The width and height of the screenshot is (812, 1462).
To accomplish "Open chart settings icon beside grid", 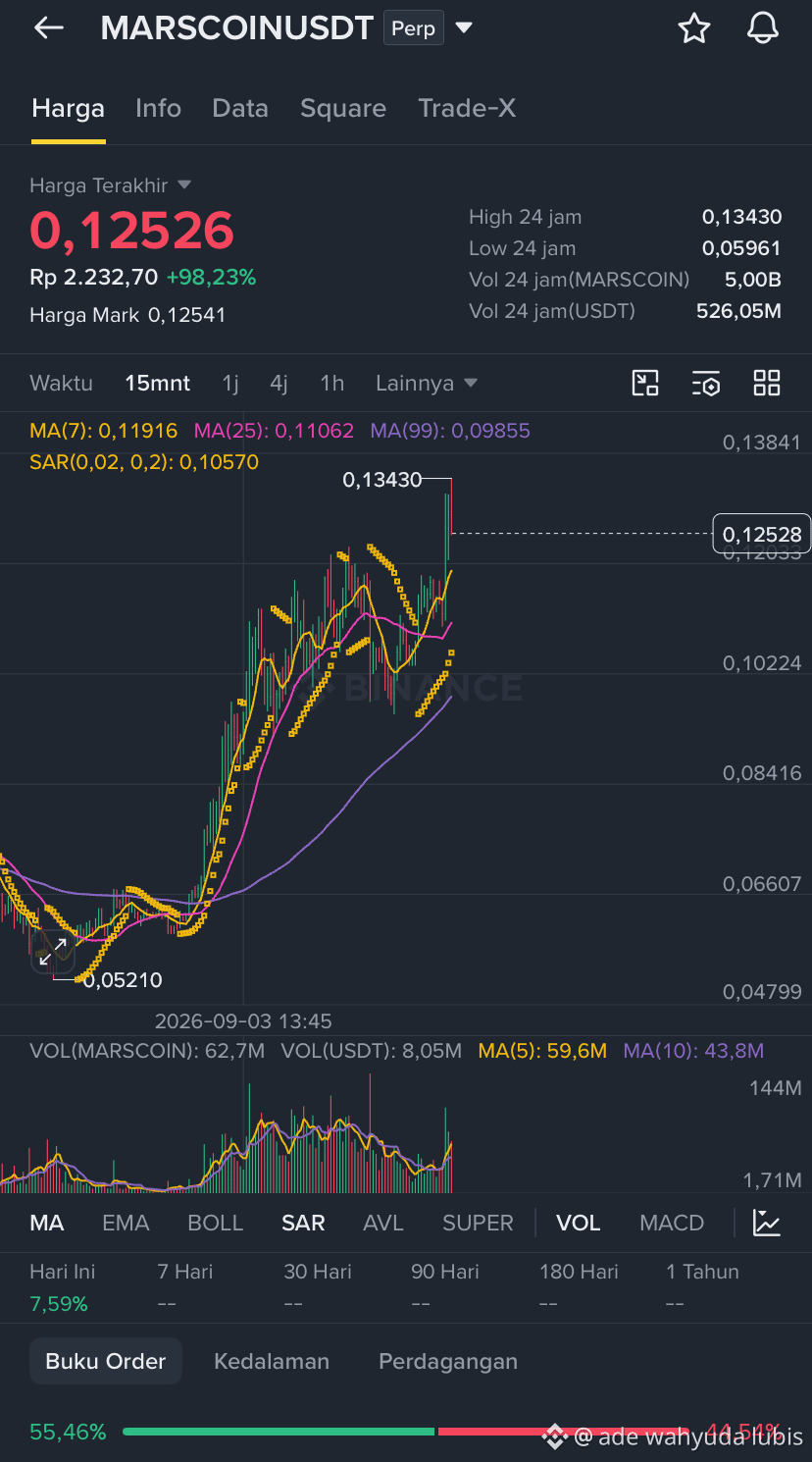I will (706, 383).
